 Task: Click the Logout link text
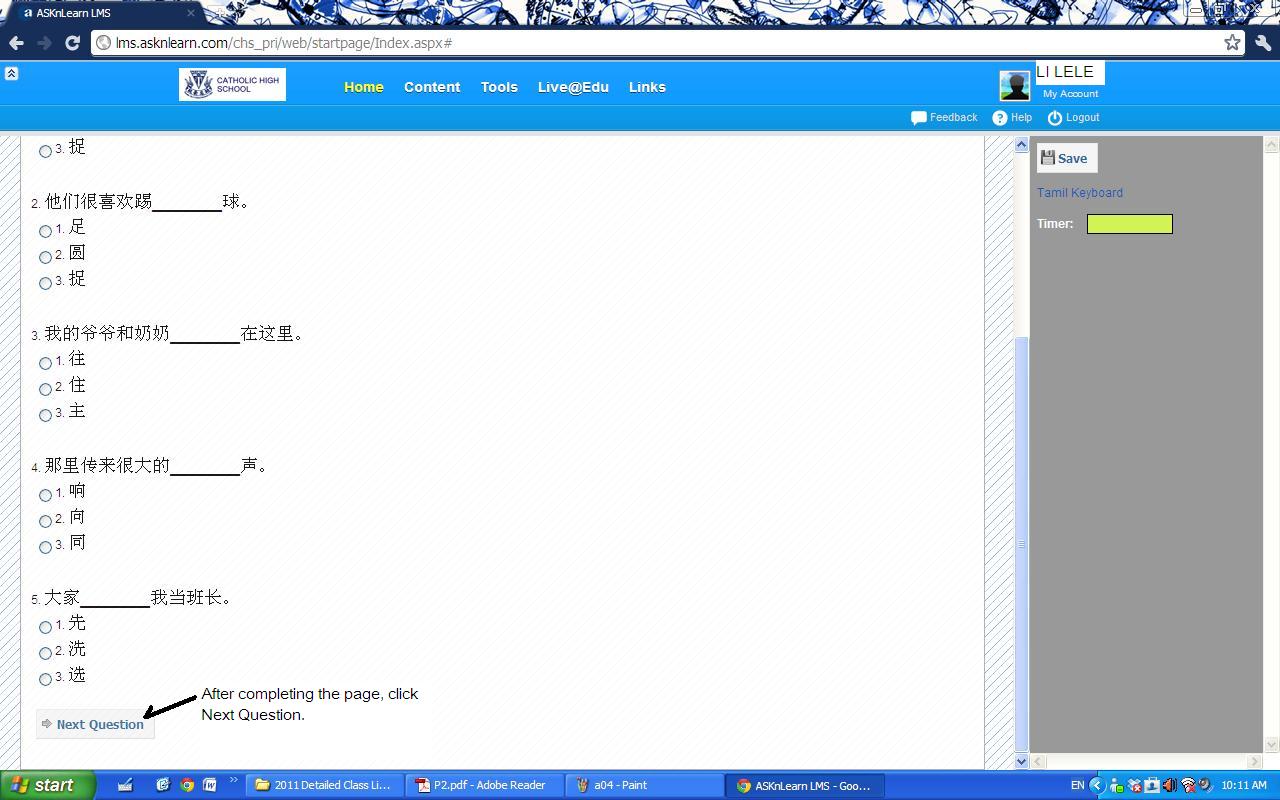pos(1082,118)
